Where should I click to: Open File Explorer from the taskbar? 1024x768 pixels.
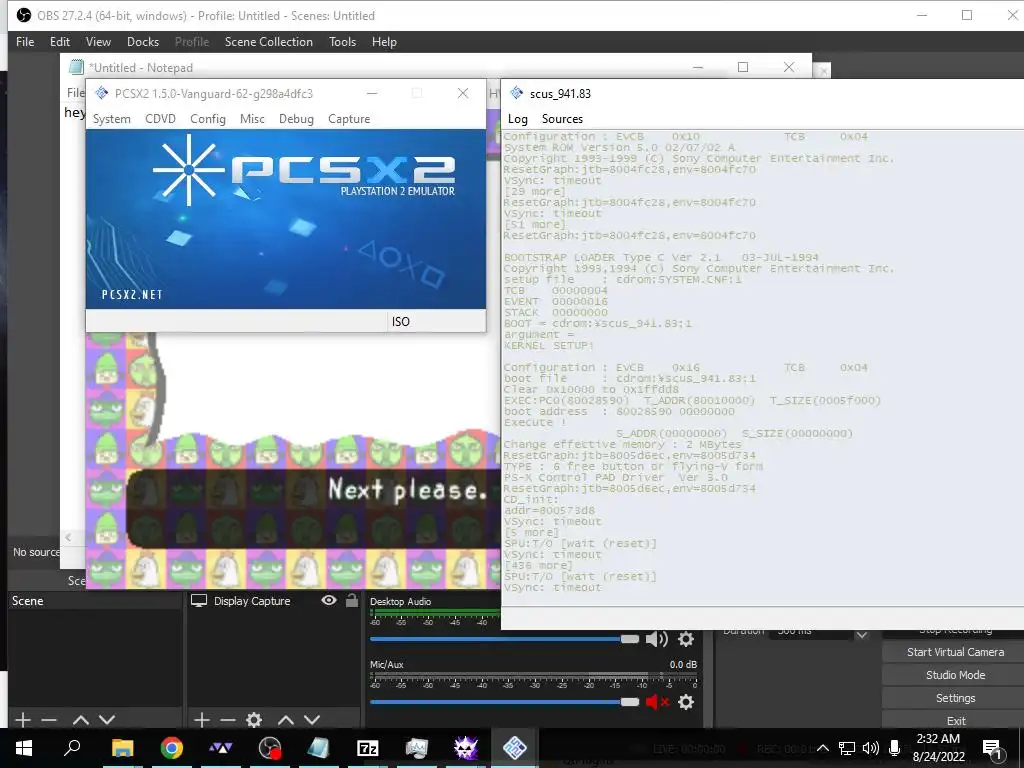coord(122,748)
